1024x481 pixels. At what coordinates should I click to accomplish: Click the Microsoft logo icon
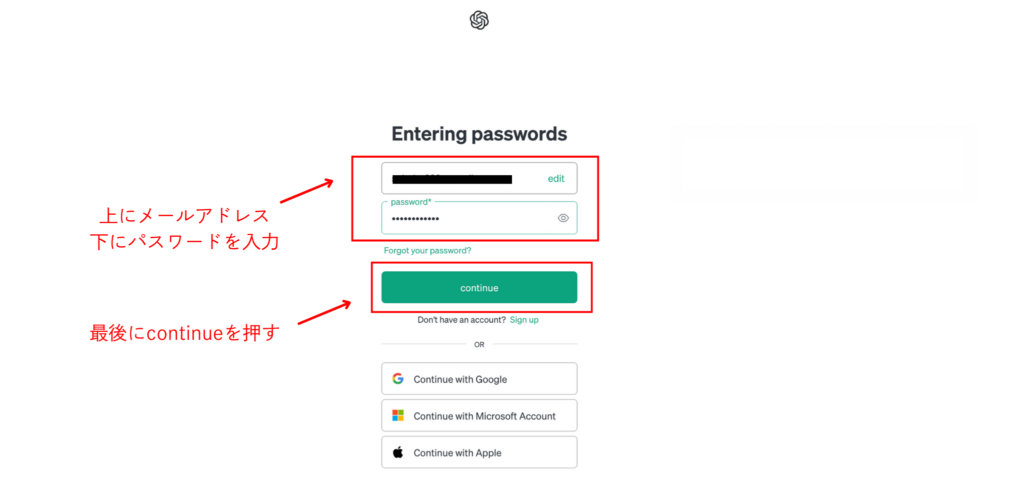click(x=398, y=416)
